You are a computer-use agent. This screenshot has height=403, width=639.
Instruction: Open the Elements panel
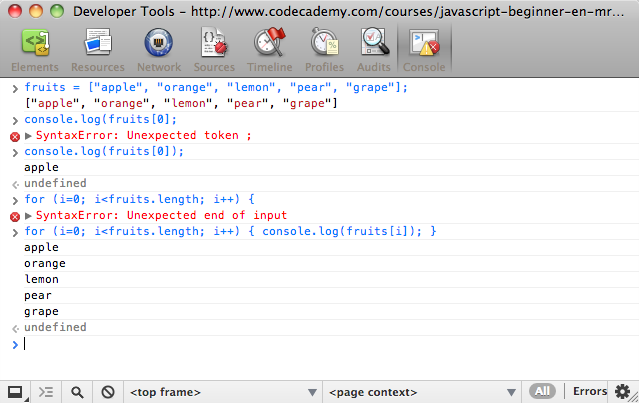coord(35,49)
